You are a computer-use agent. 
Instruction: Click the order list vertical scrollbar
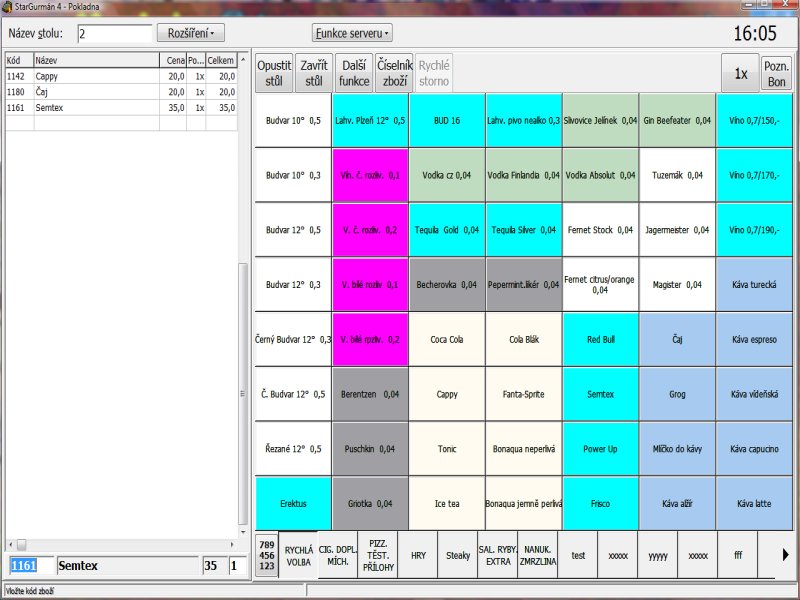(243, 296)
